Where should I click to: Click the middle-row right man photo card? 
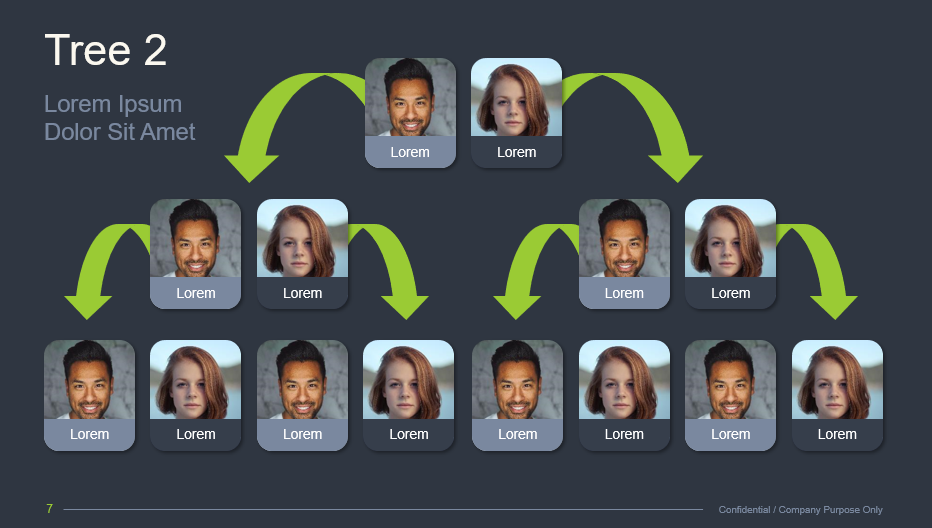(x=624, y=254)
